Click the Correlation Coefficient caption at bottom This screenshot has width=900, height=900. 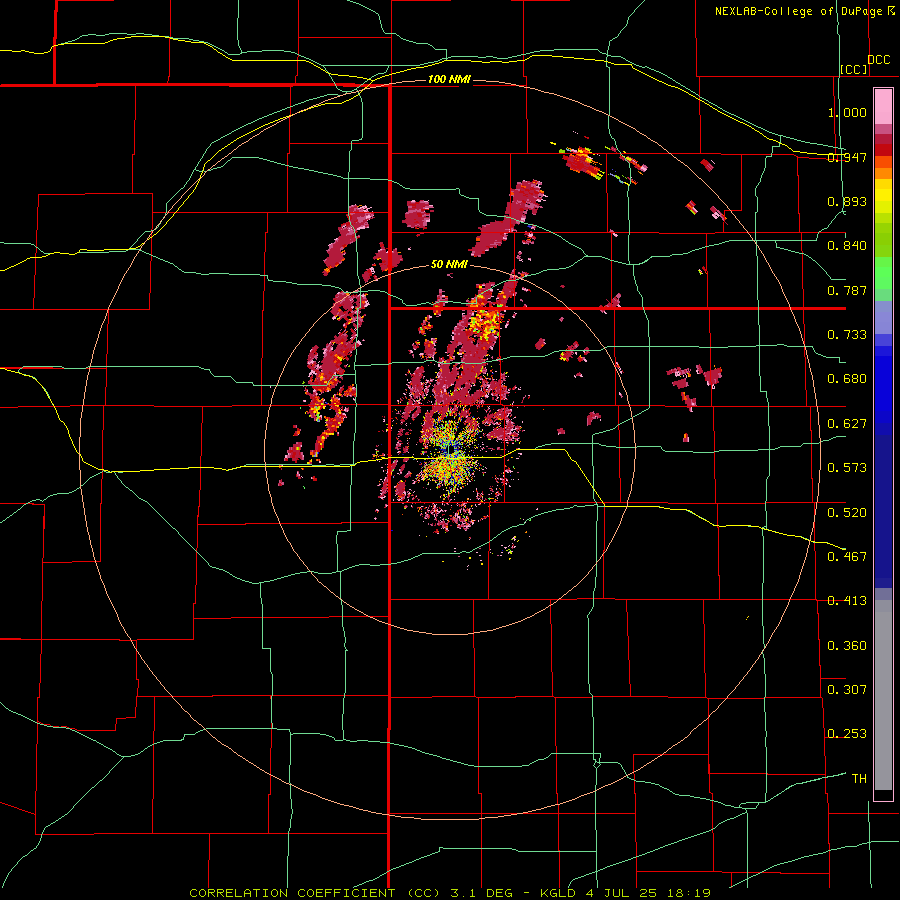click(x=450, y=893)
